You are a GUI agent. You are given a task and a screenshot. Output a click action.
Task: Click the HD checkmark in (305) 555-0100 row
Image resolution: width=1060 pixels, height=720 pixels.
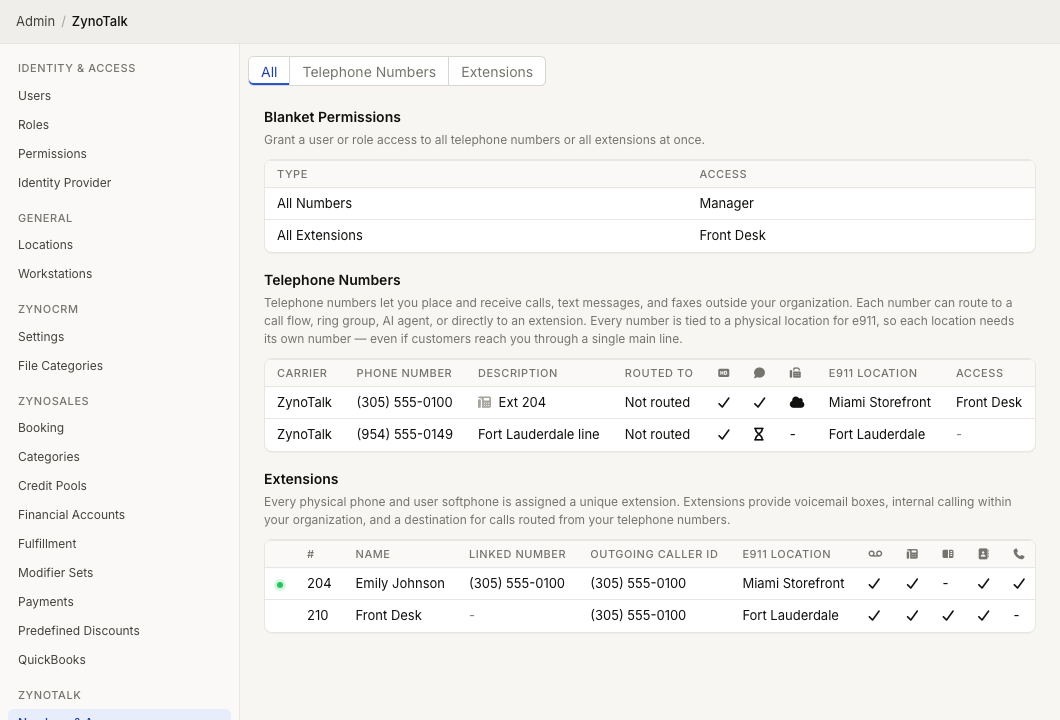[x=723, y=403]
